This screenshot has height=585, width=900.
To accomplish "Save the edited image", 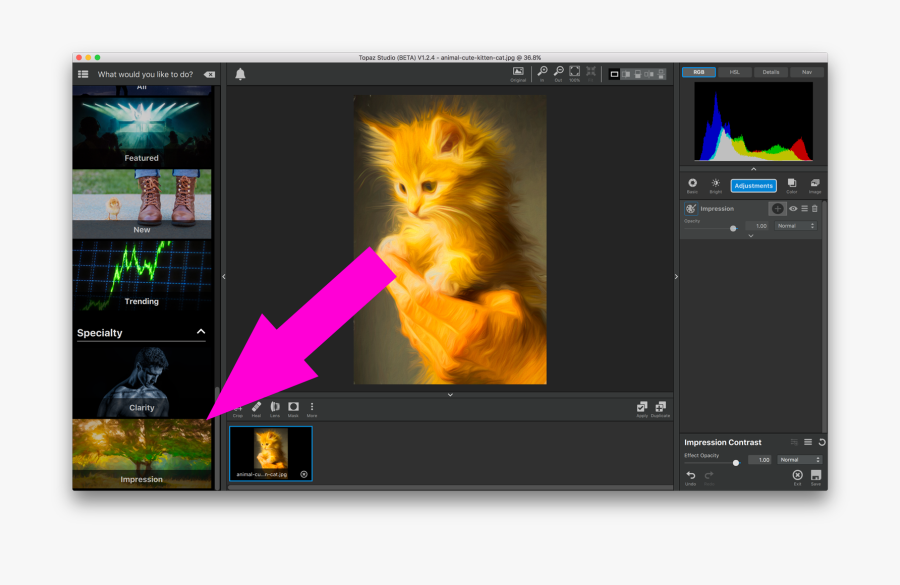I will 816,477.
